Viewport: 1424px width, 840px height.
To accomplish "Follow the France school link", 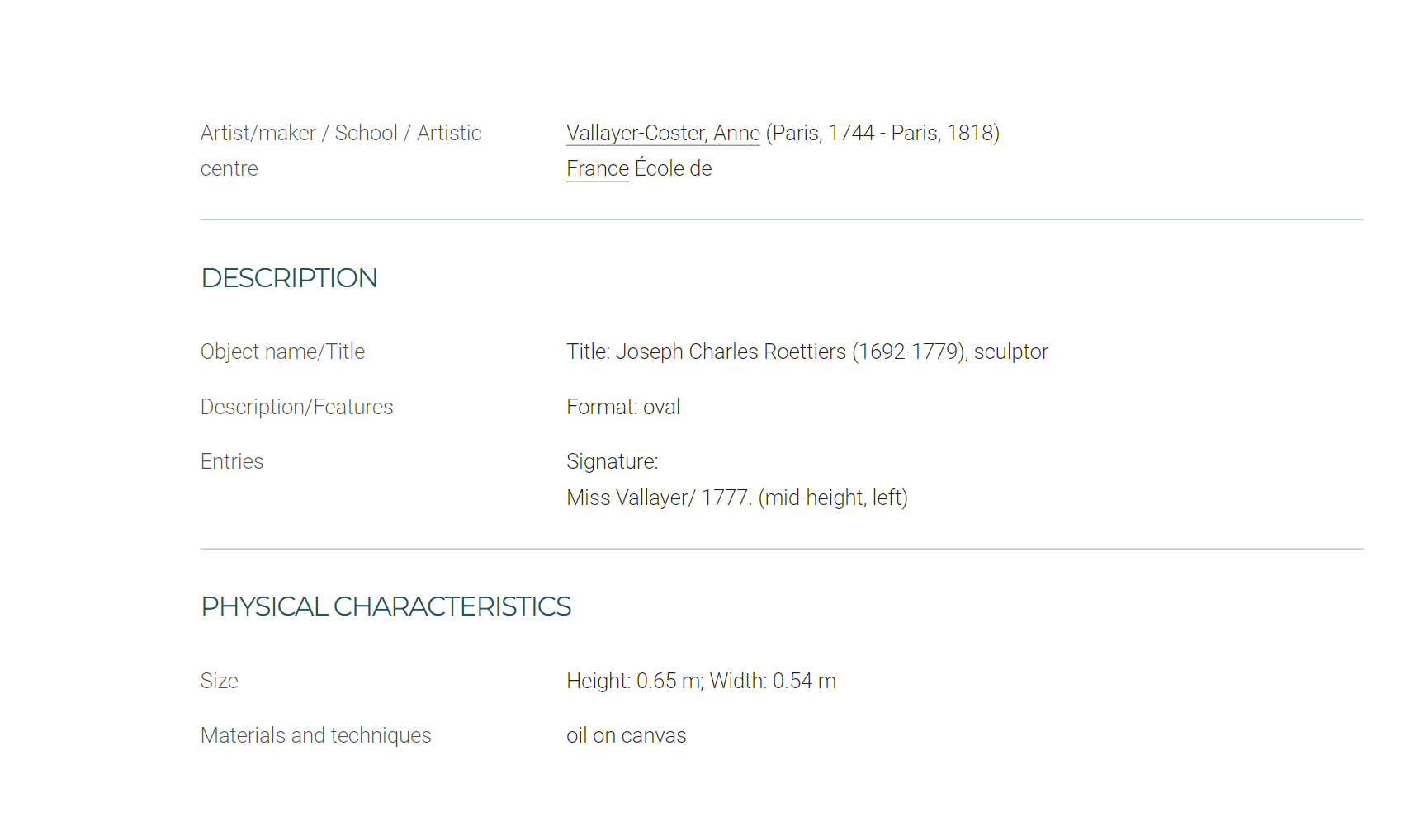I will pyautogui.click(x=598, y=168).
